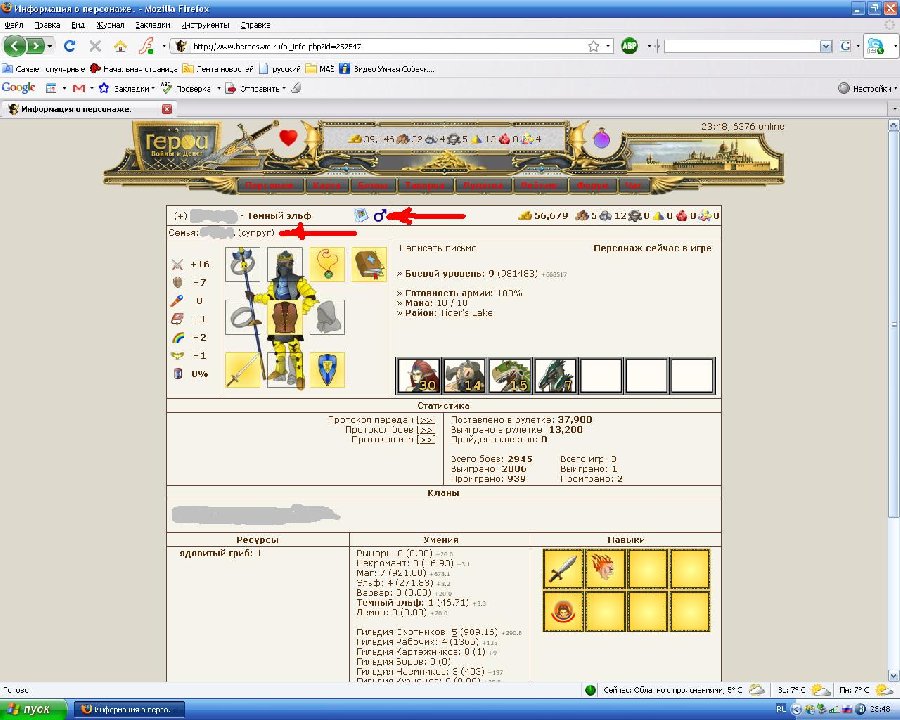Screen dimensions: 900x720
Task: Select the sword weapon equipment slot
Action: [x=242, y=370]
